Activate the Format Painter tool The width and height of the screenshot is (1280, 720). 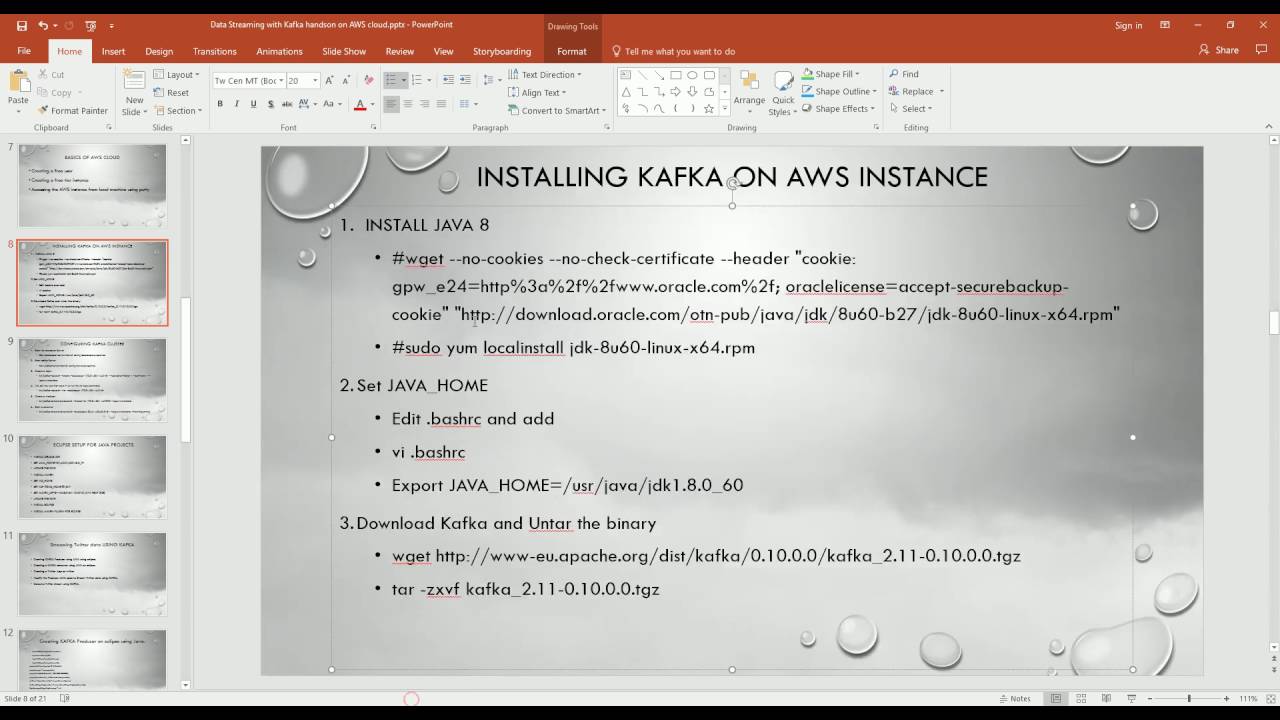tap(72, 111)
